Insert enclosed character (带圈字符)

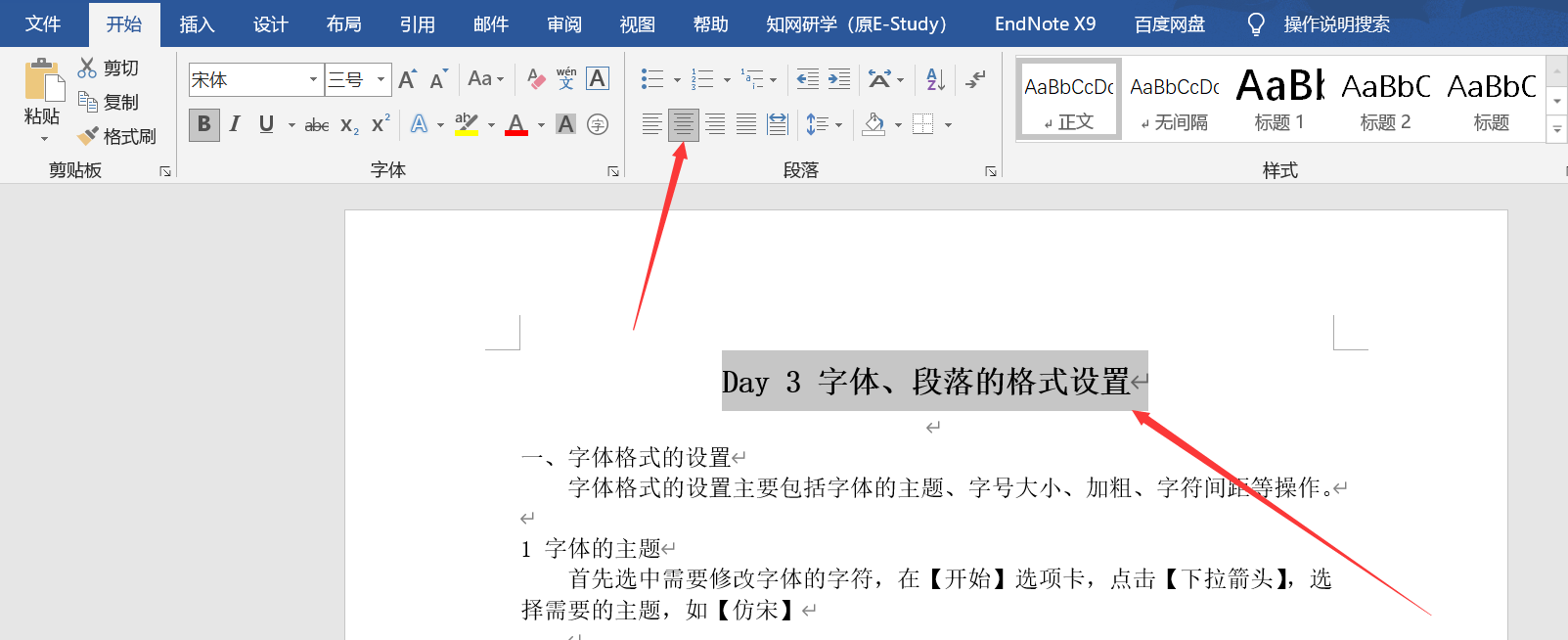598,124
